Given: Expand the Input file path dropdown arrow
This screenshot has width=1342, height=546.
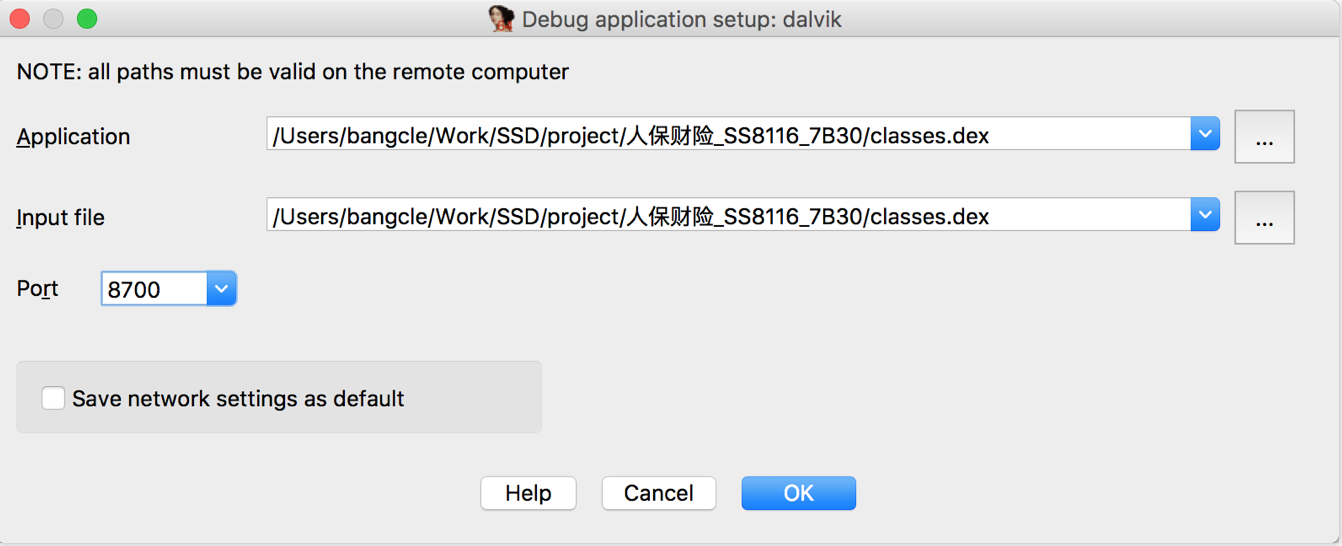Looking at the screenshot, I should click(x=1205, y=214).
